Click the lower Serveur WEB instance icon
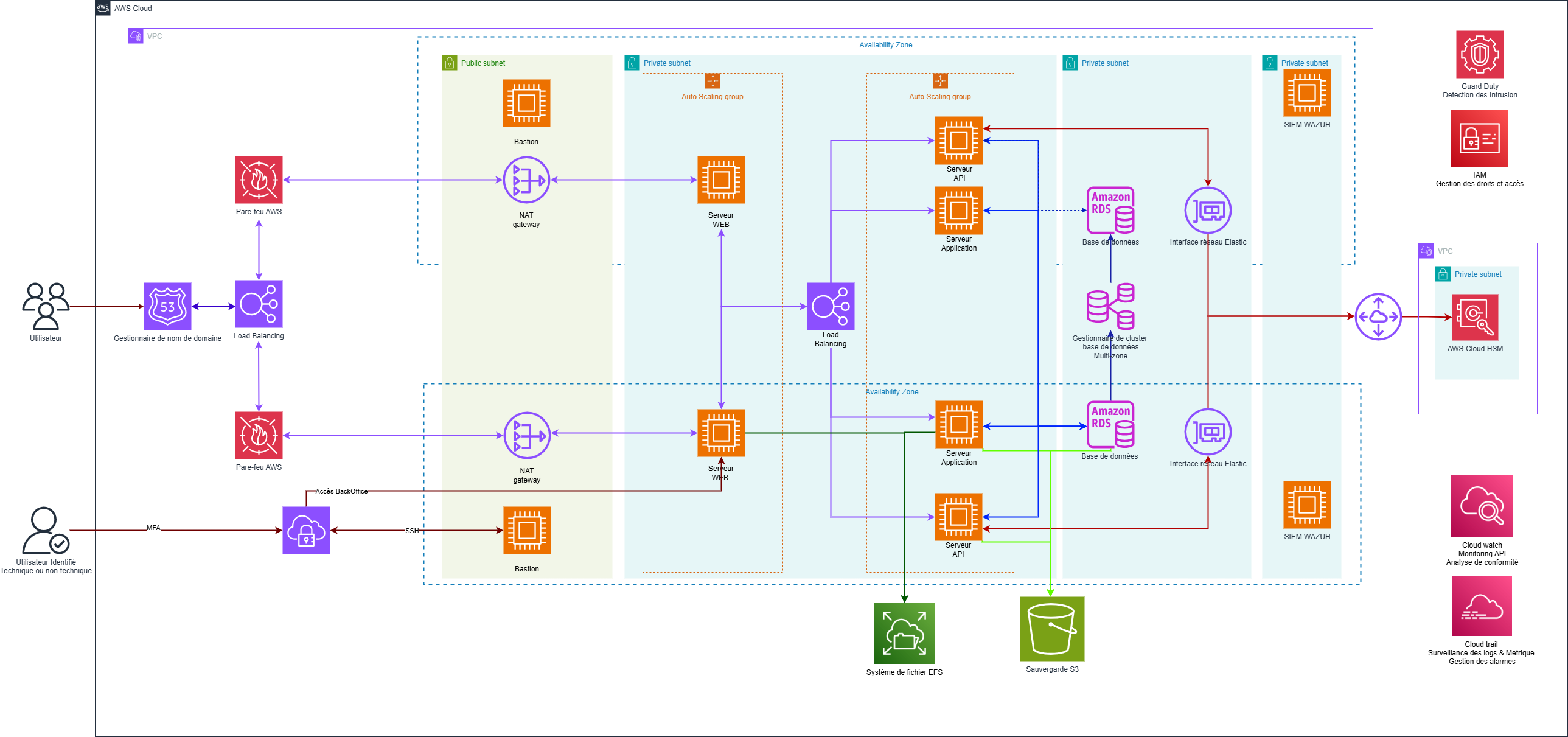 tap(721, 433)
